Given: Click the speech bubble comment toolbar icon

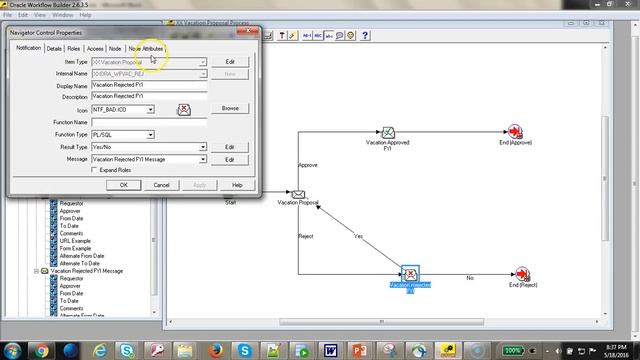Looking at the screenshot, I should point(340,36).
